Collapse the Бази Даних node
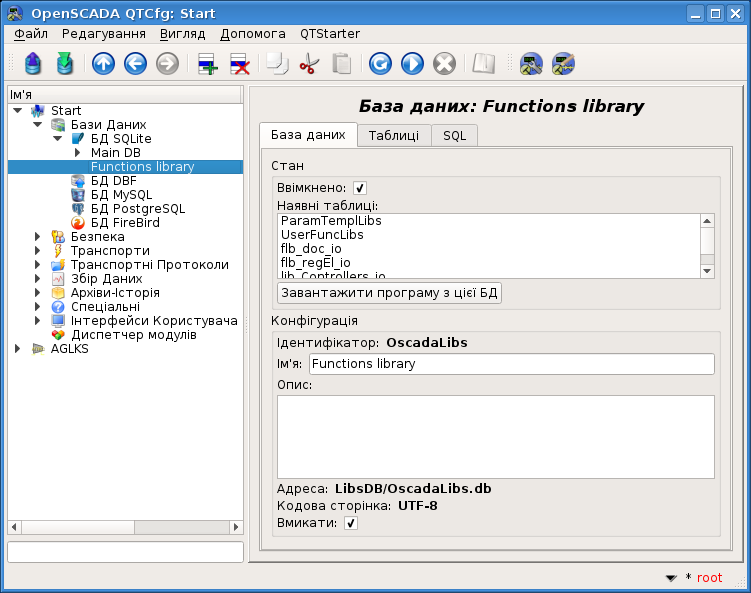 coord(38,125)
